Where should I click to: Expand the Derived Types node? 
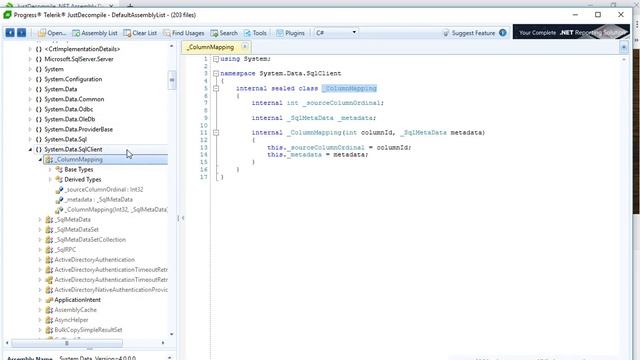coord(50,180)
